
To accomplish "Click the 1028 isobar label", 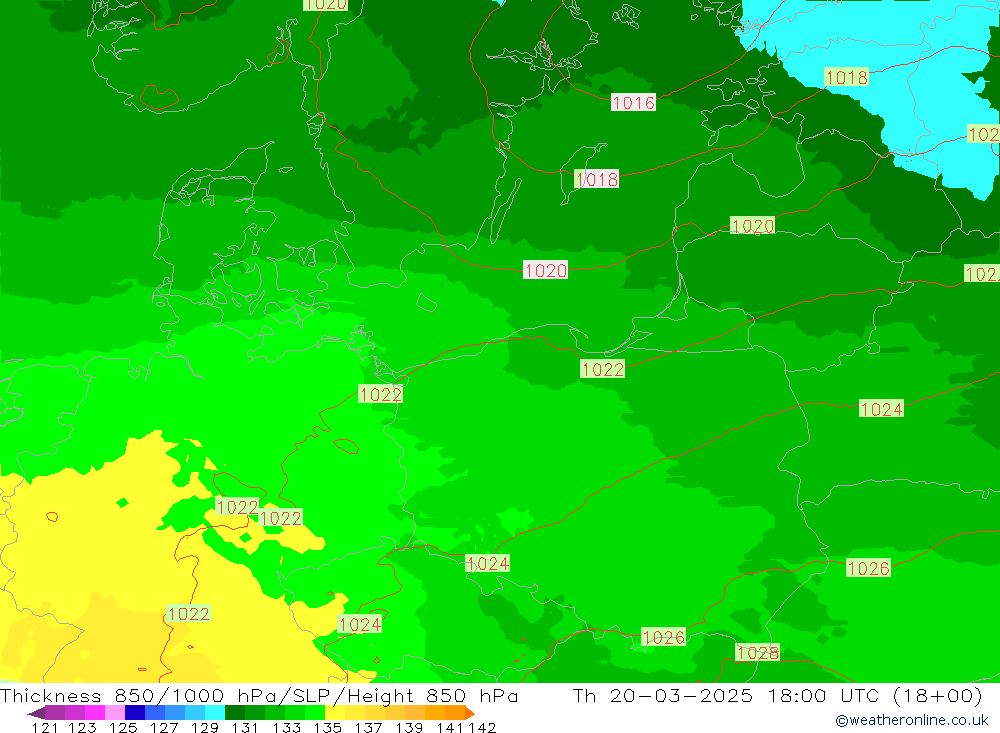I will [758, 653].
